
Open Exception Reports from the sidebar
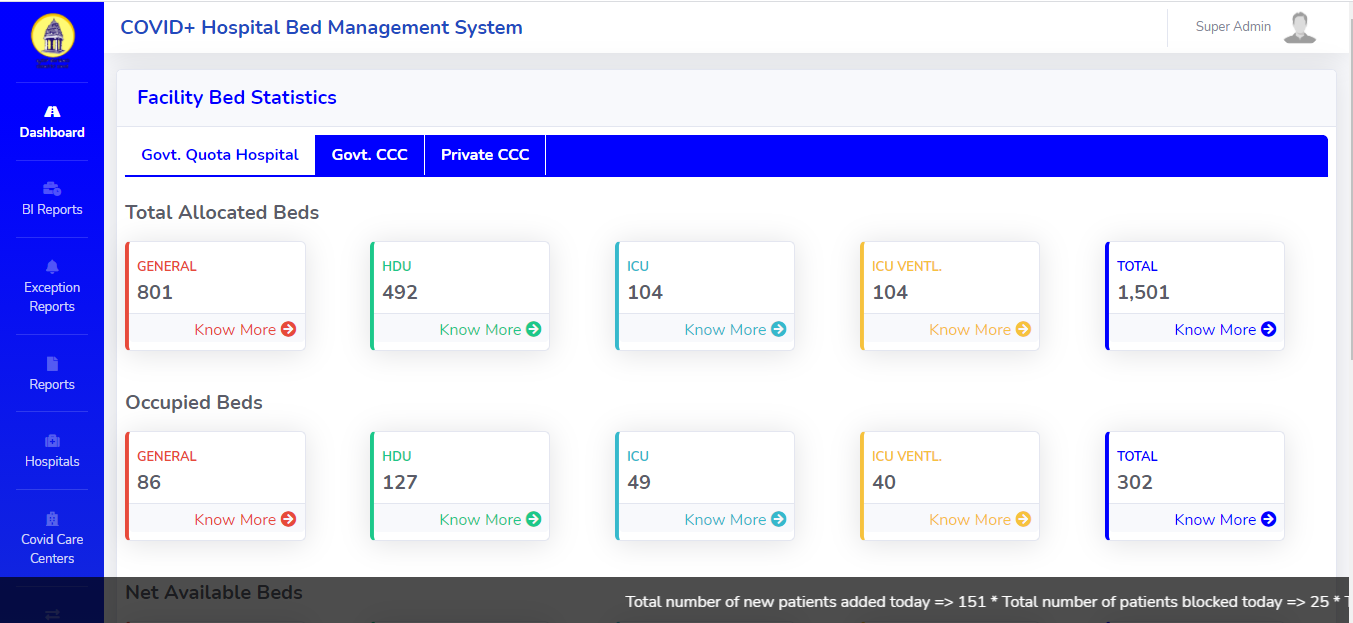[52, 286]
